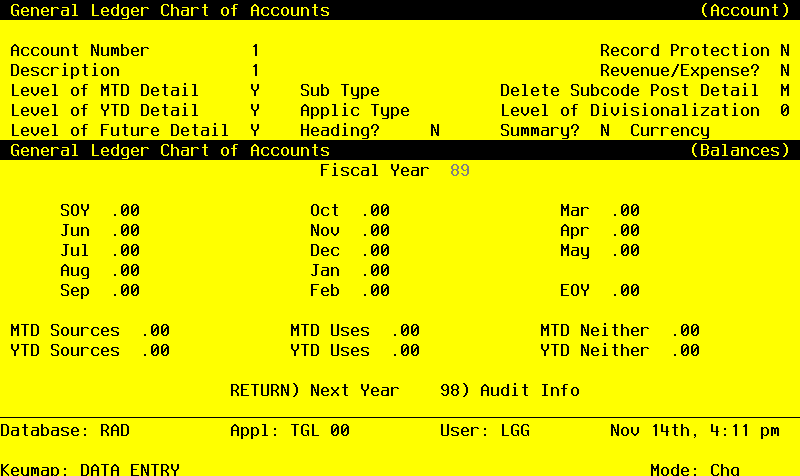Choose the RETURN) Next Year option
Screen dimensions: 800x476
pyautogui.click(x=315, y=390)
